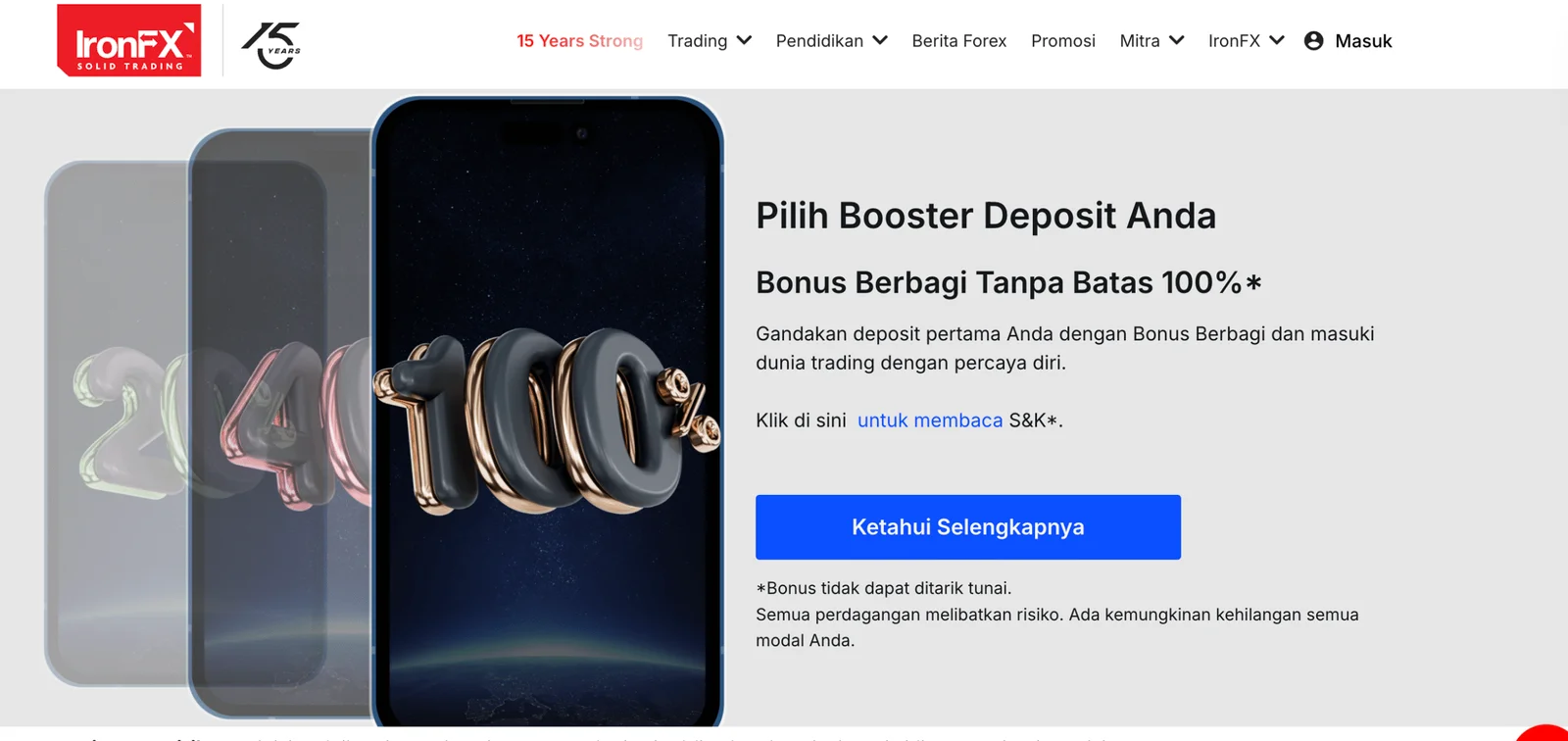Click the Pendidikan menu label

point(819,40)
